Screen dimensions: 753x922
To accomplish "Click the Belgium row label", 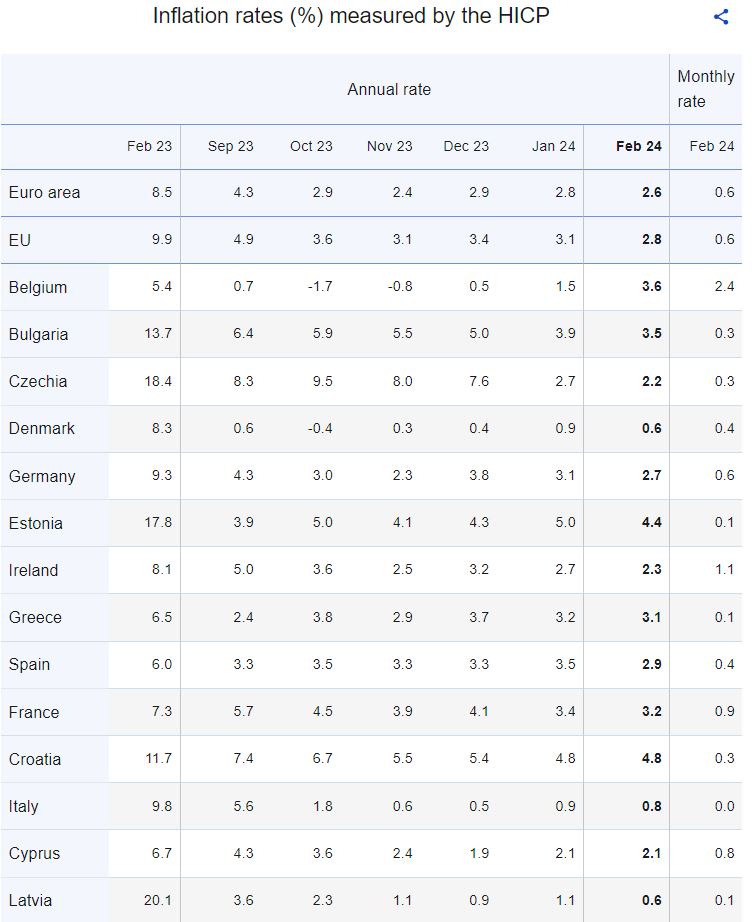I will (x=38, y=287).
